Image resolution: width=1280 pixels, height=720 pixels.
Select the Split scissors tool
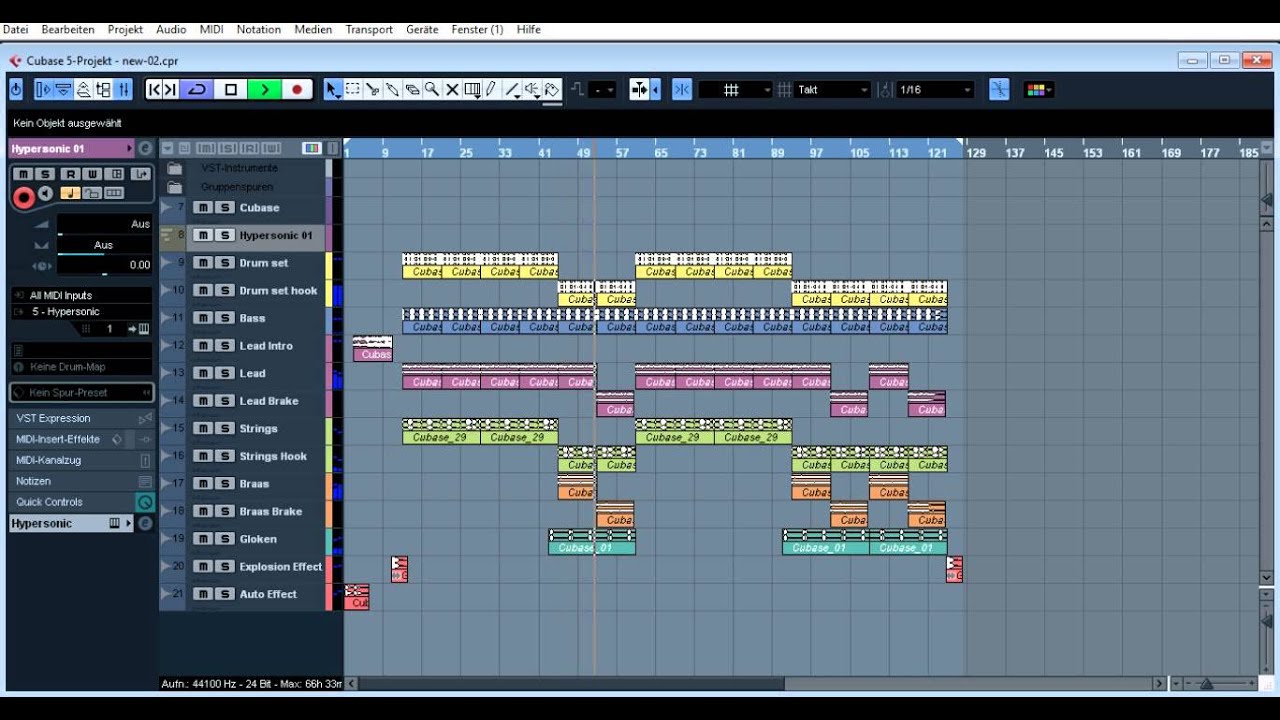pyautogui.click(x=373, y=90)
